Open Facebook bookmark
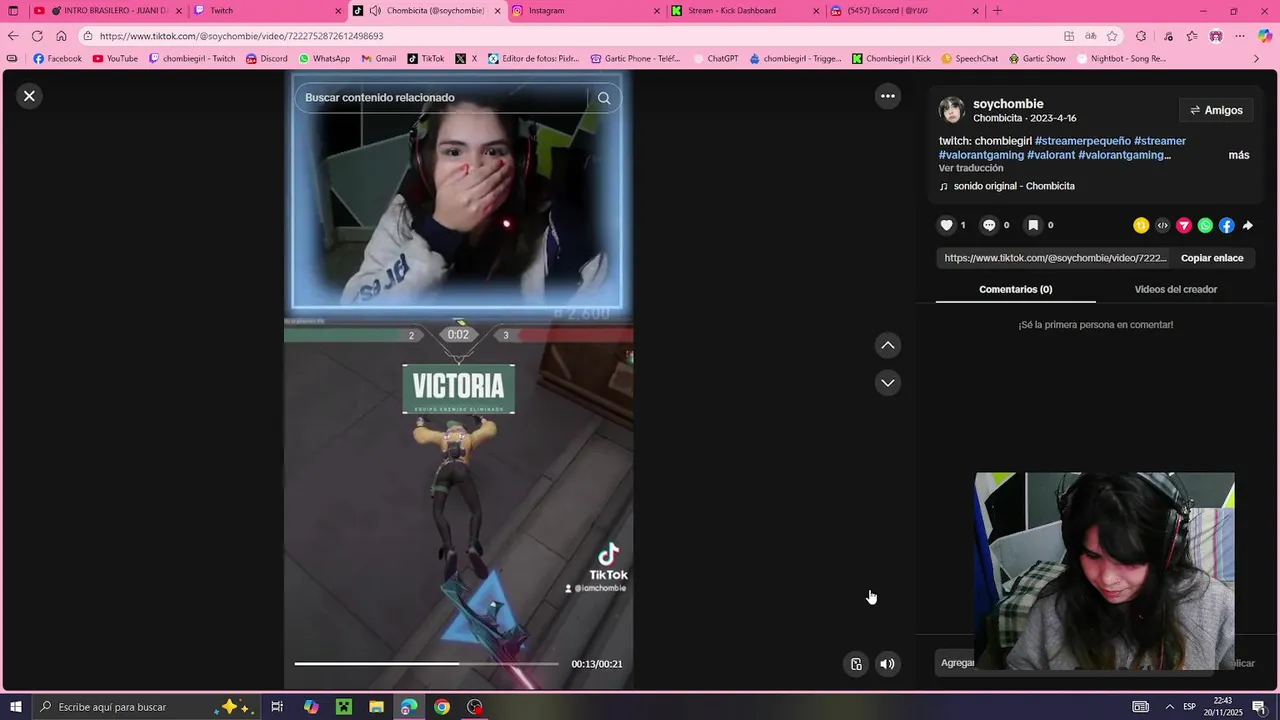1280x720 pixels. coord(58,59)
